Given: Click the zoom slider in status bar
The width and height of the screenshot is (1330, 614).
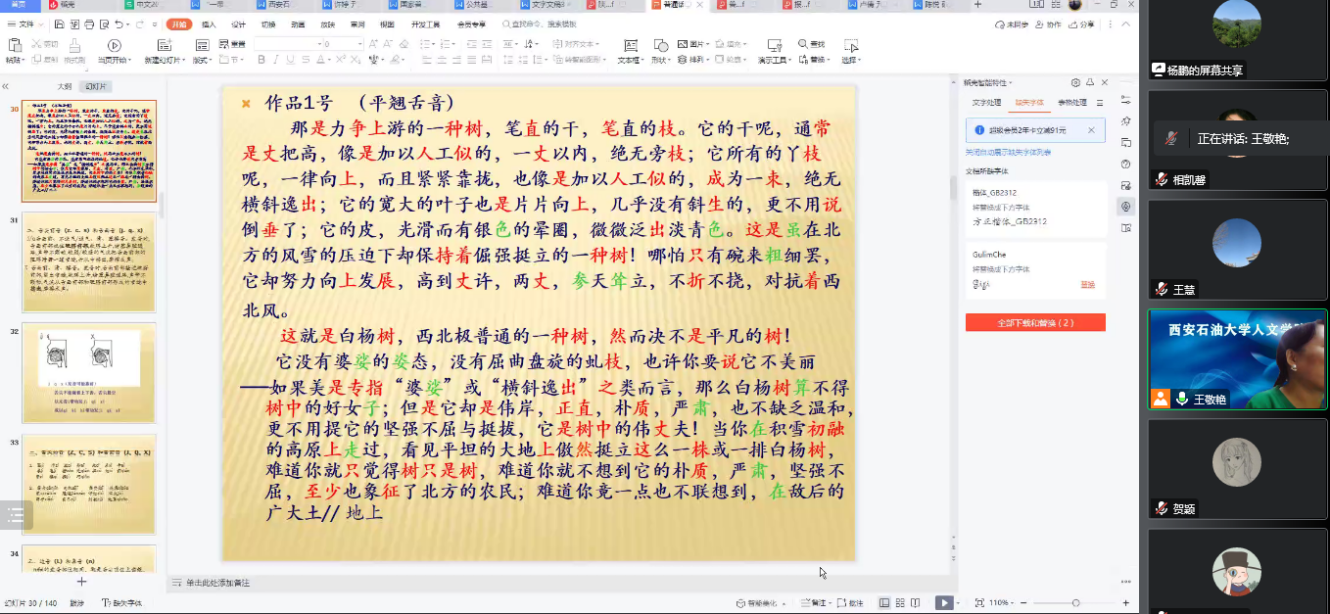Looking at the screenshot, I should 1075,603.
